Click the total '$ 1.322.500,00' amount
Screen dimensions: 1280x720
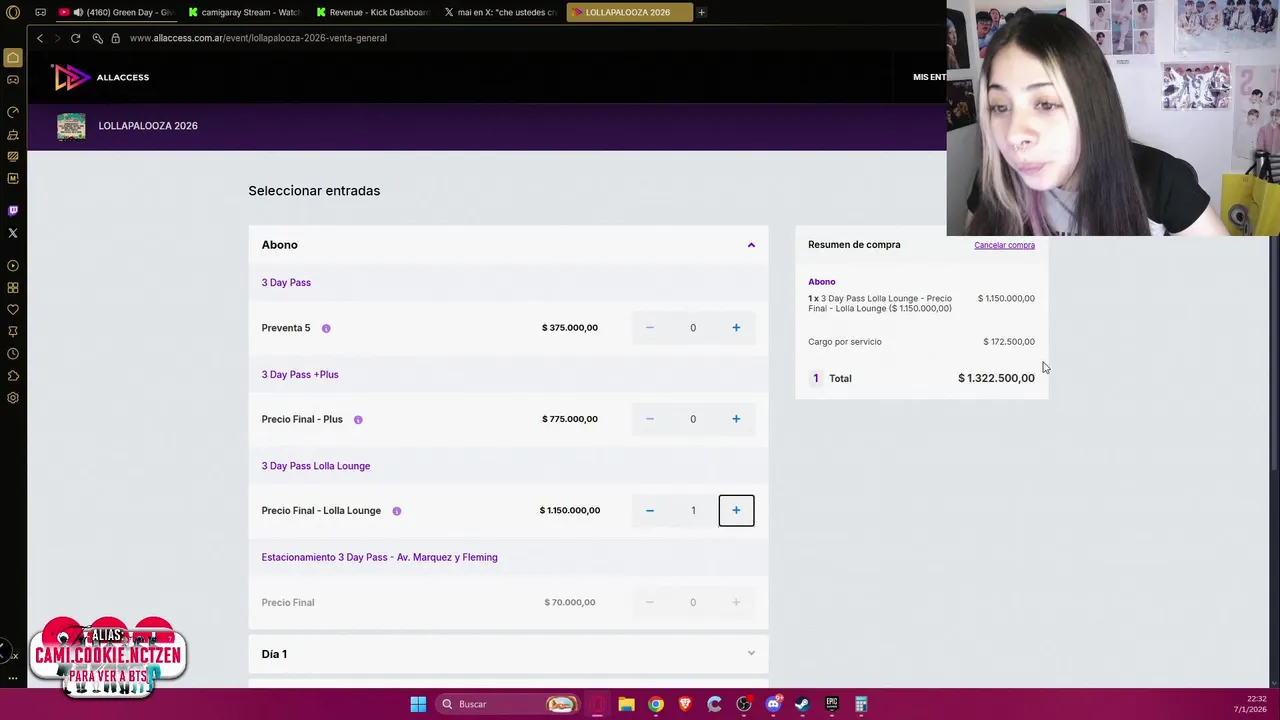pyautogui.click(x=996, y=379)
